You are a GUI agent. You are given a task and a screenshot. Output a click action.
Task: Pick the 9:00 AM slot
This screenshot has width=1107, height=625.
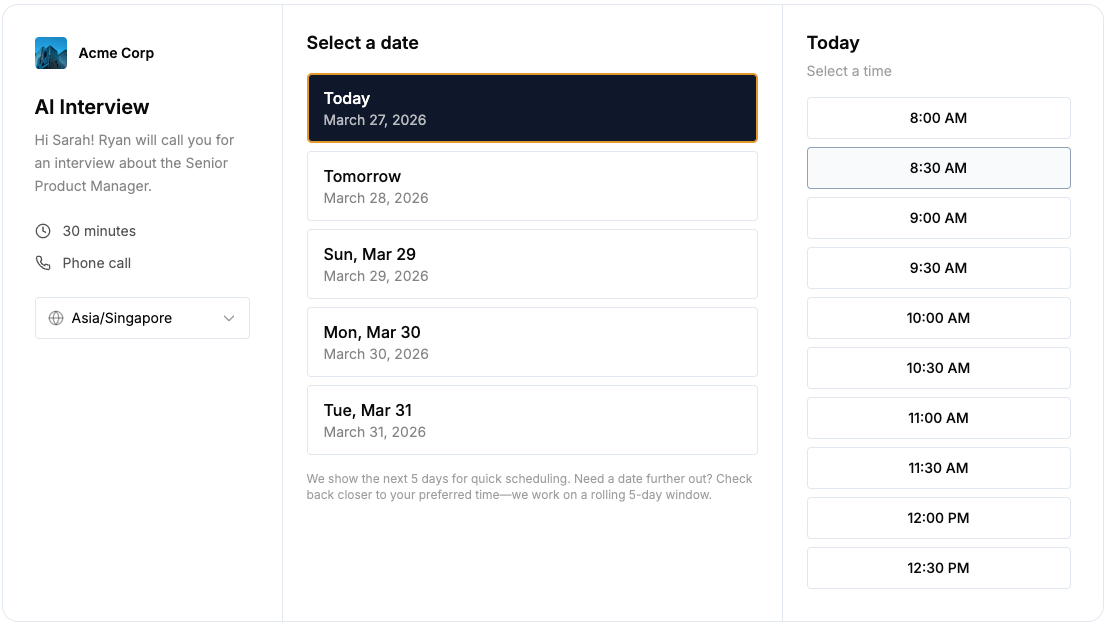coord(938,218)
